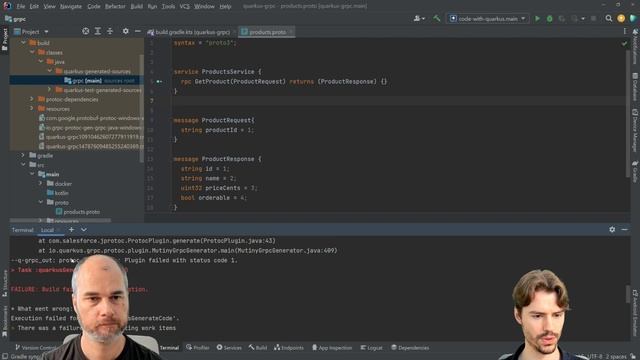Open the Help menu
This screenshot has width=640, height=360.
pyautogui.click(x=225, y=7)
